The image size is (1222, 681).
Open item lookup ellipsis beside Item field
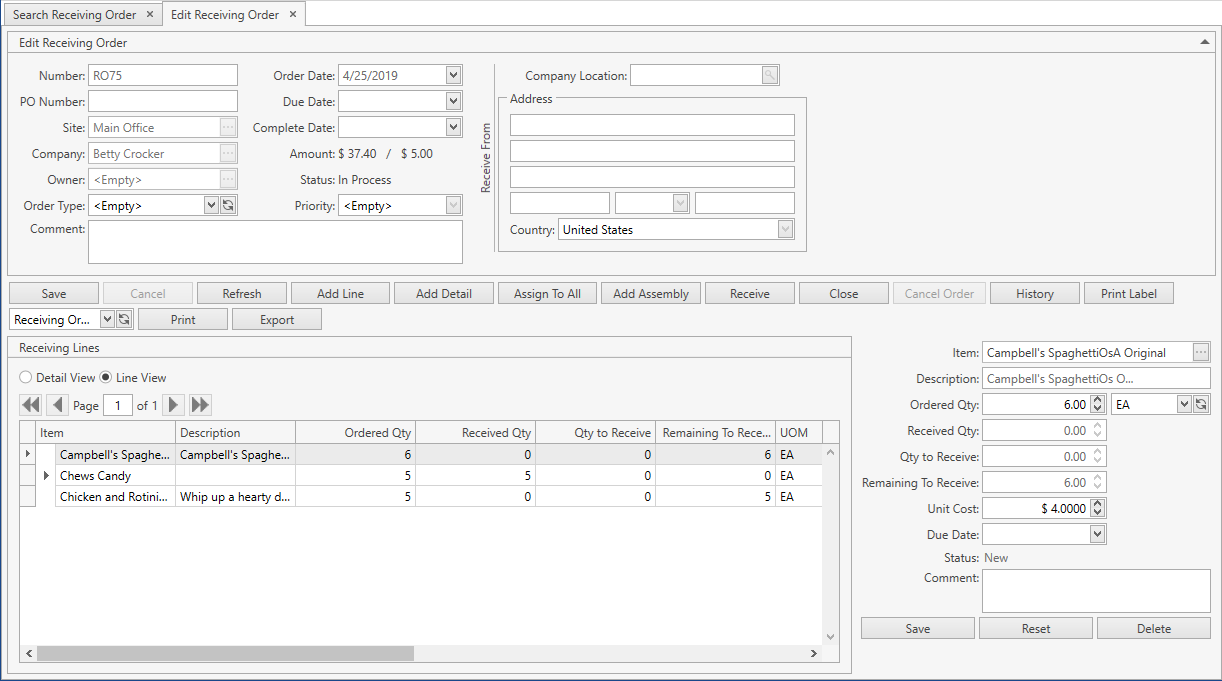click(1201, 352)
